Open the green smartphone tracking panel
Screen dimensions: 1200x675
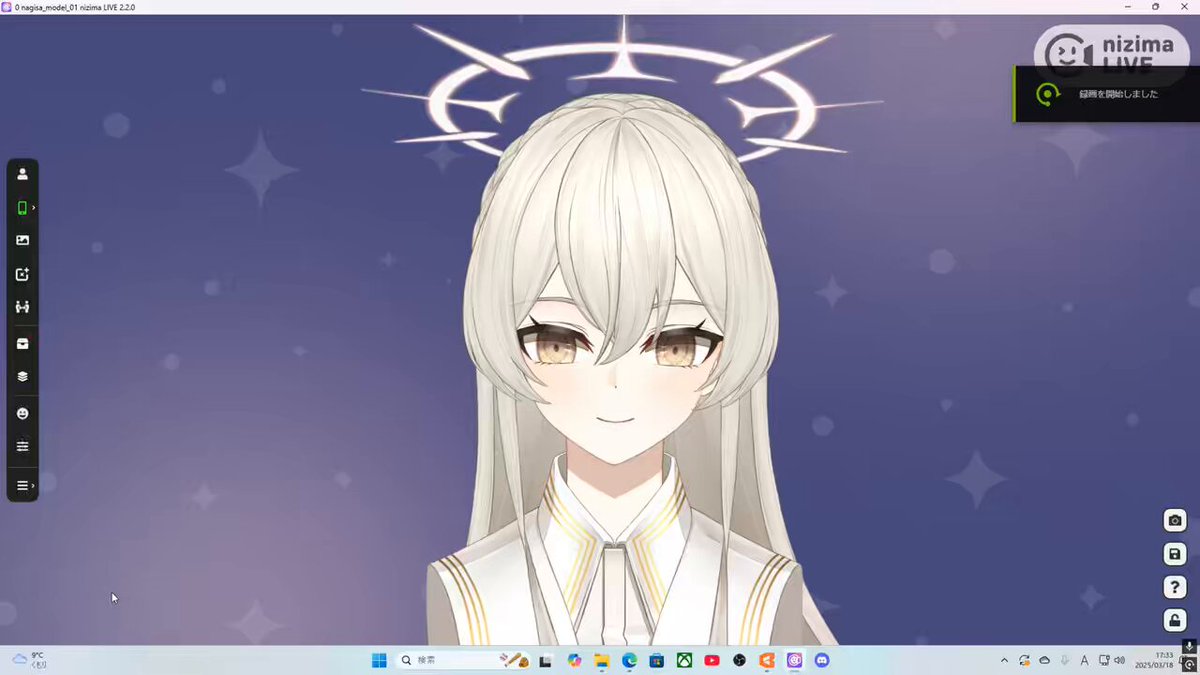tap(22, 208)
